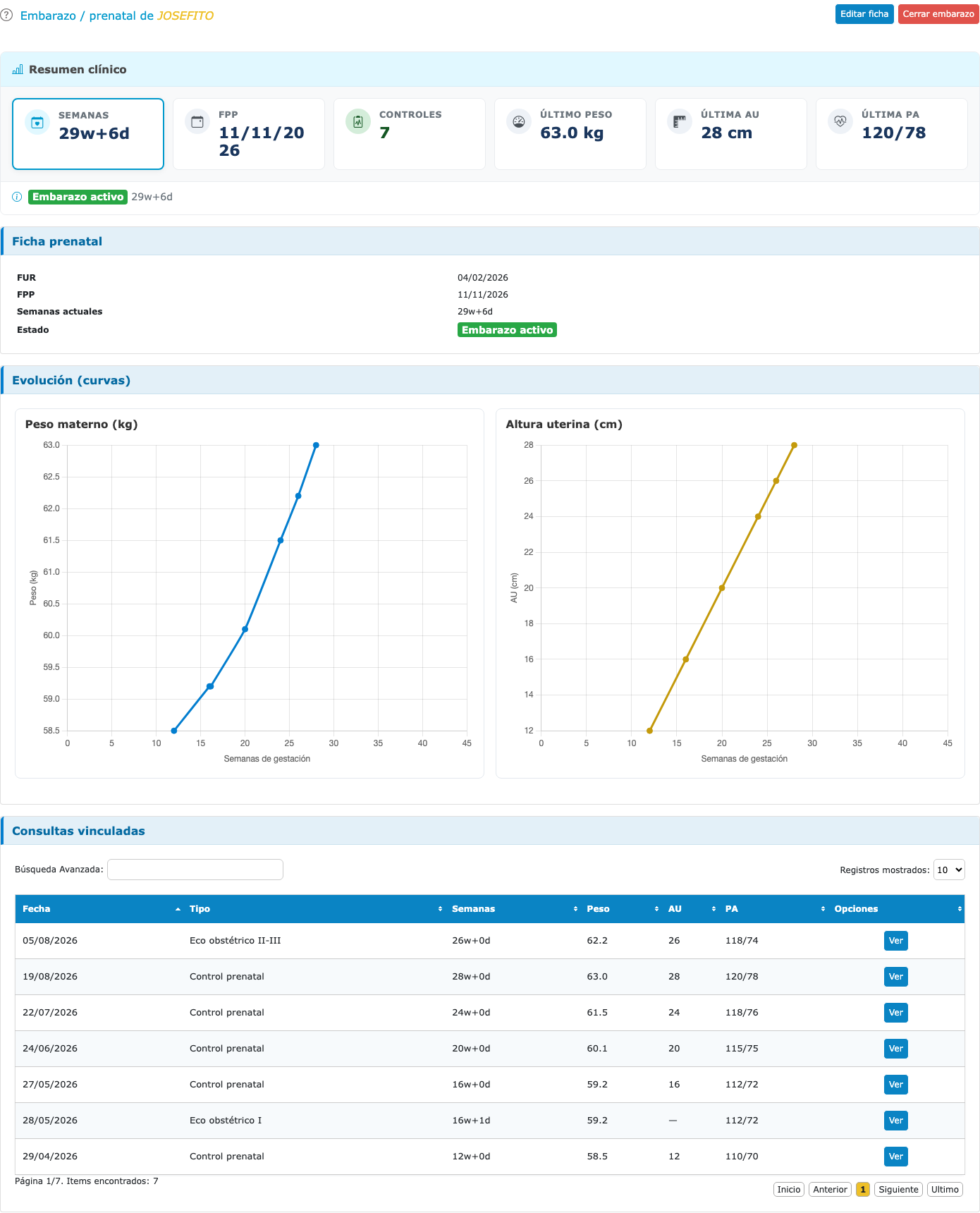Jump to the Ultimo pagination page

point(945,1190)
